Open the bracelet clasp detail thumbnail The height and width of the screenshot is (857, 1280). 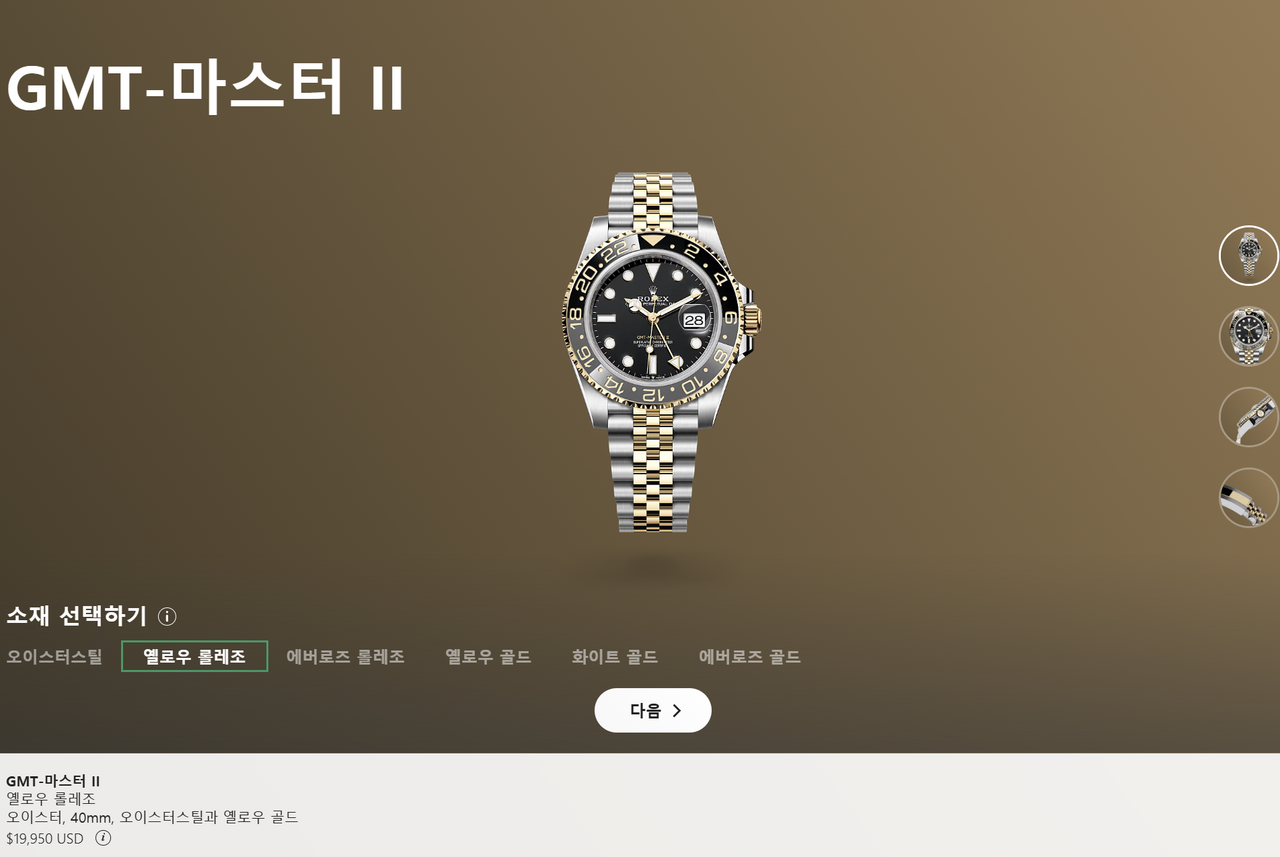(x=1248, y=498)
